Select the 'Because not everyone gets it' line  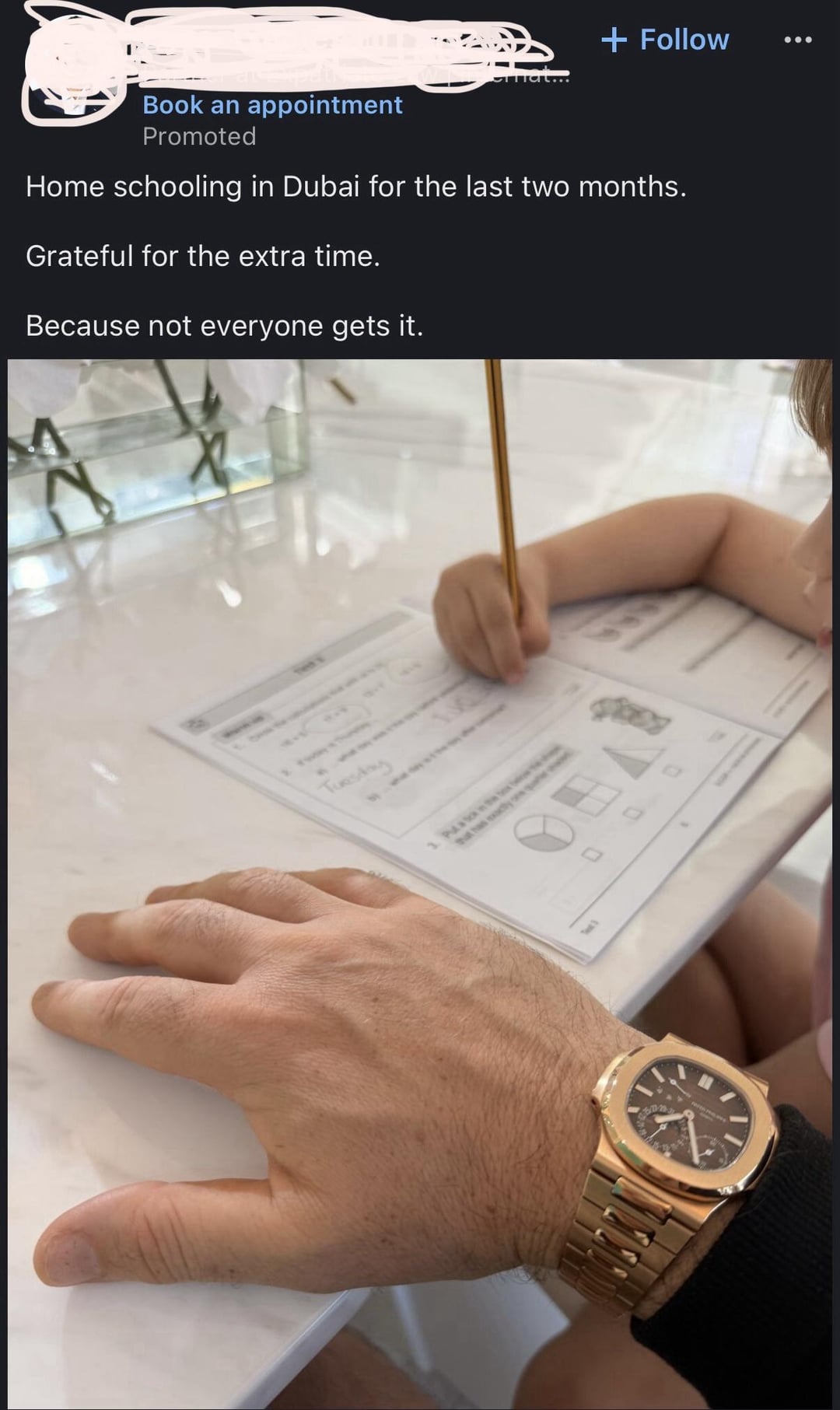(225, 326)
